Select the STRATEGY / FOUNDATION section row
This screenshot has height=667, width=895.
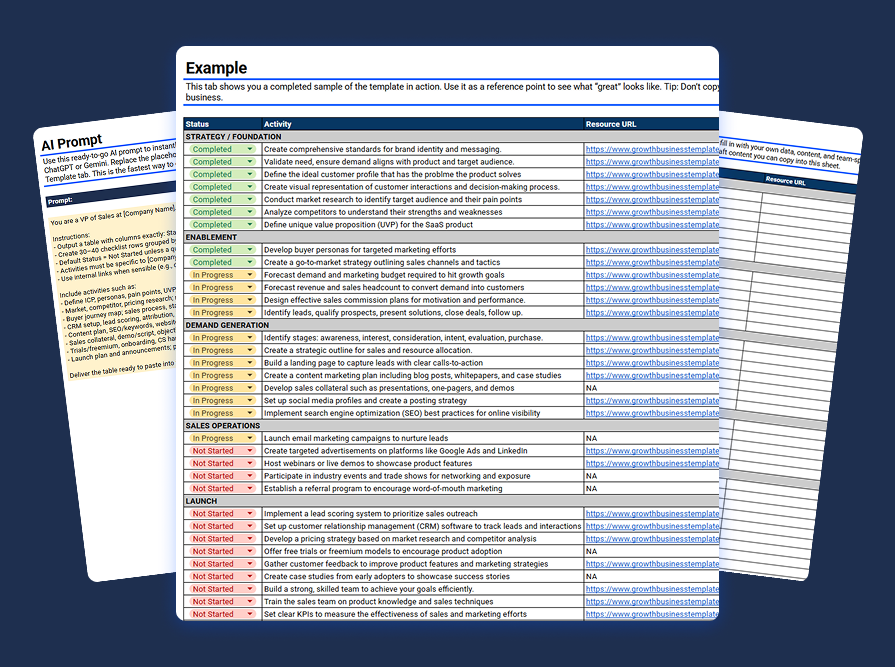(451, 136)
